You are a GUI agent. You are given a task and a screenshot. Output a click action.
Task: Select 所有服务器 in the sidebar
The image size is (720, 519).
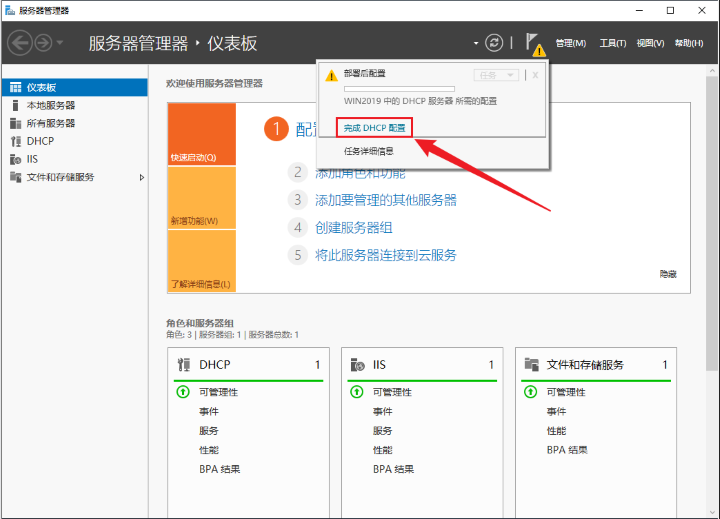(75, 123)
